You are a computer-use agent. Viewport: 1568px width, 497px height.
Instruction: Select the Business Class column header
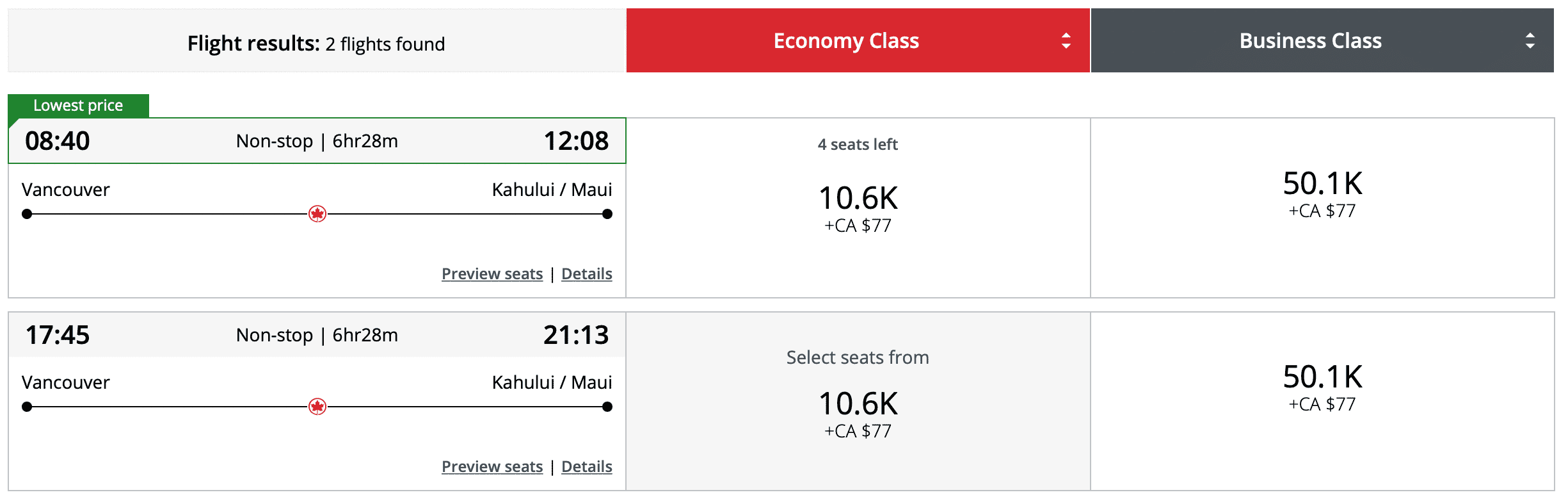[x=1310, y=41]
